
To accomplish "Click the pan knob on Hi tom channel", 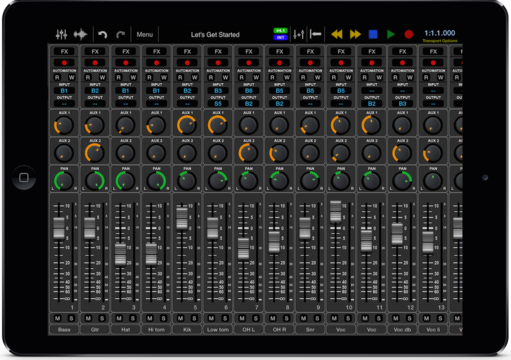I will (156, 181).
